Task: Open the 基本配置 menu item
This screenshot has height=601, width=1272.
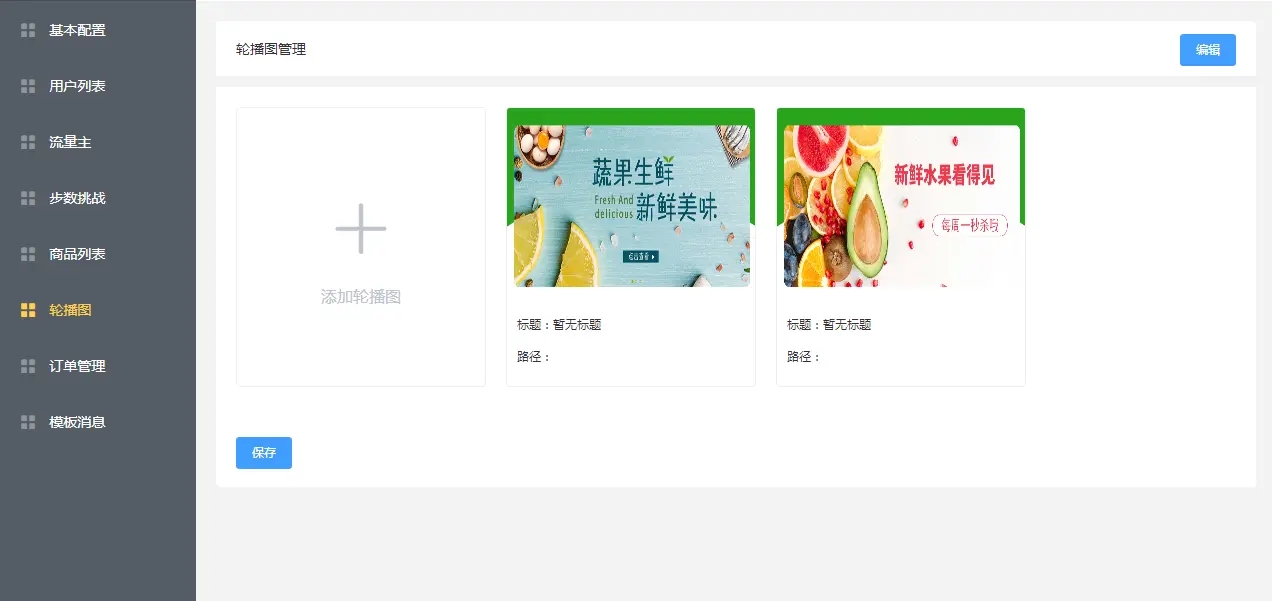Action: tap(98, 30)
